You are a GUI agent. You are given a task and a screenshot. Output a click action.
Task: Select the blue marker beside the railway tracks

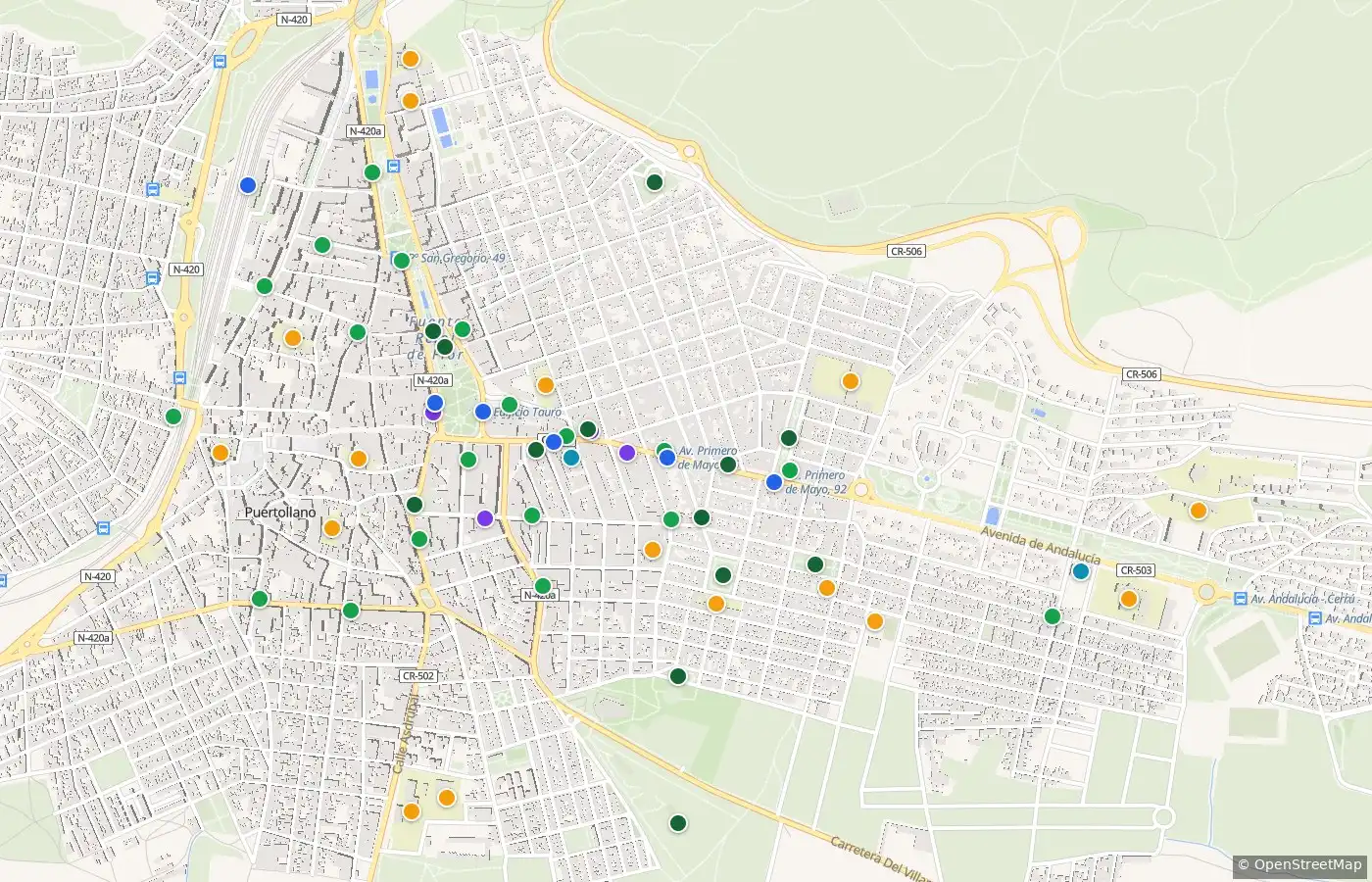(x=248, y=185)
